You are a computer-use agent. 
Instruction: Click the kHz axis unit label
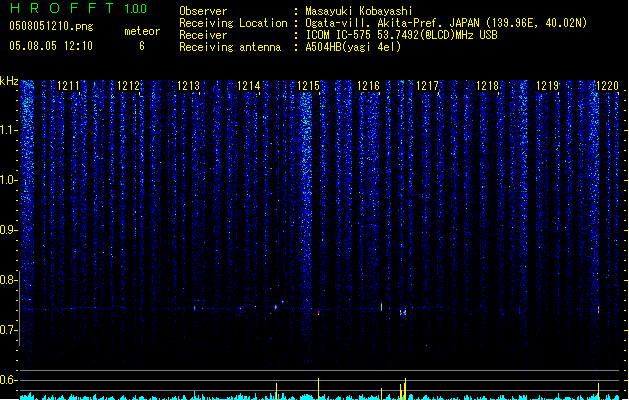pyautogui.click(x=9, y=81)
